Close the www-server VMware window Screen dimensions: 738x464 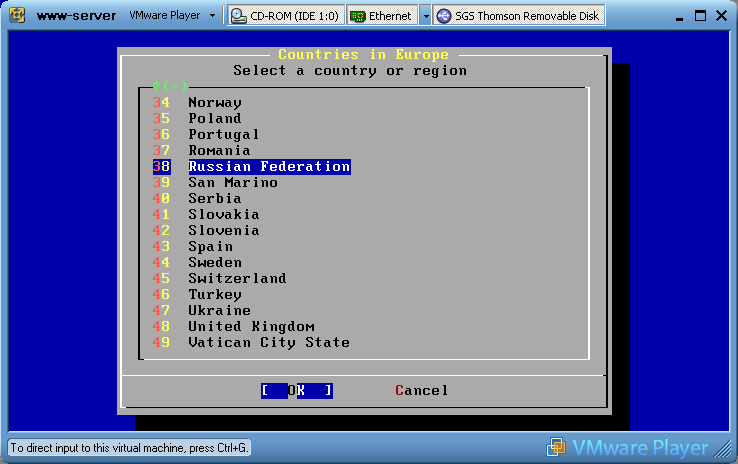pos(721,16)
